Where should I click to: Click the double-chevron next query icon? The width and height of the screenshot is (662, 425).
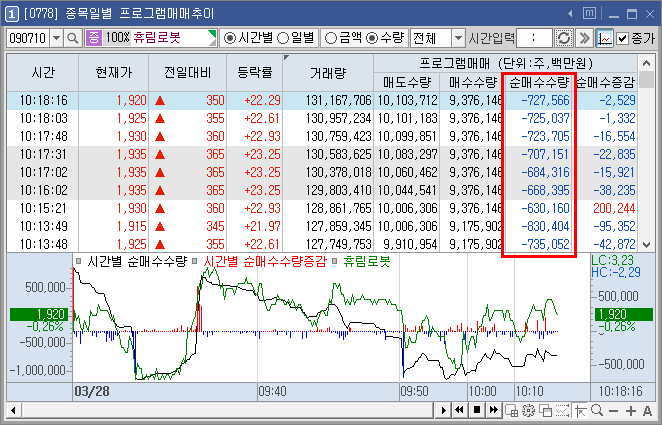584,38
